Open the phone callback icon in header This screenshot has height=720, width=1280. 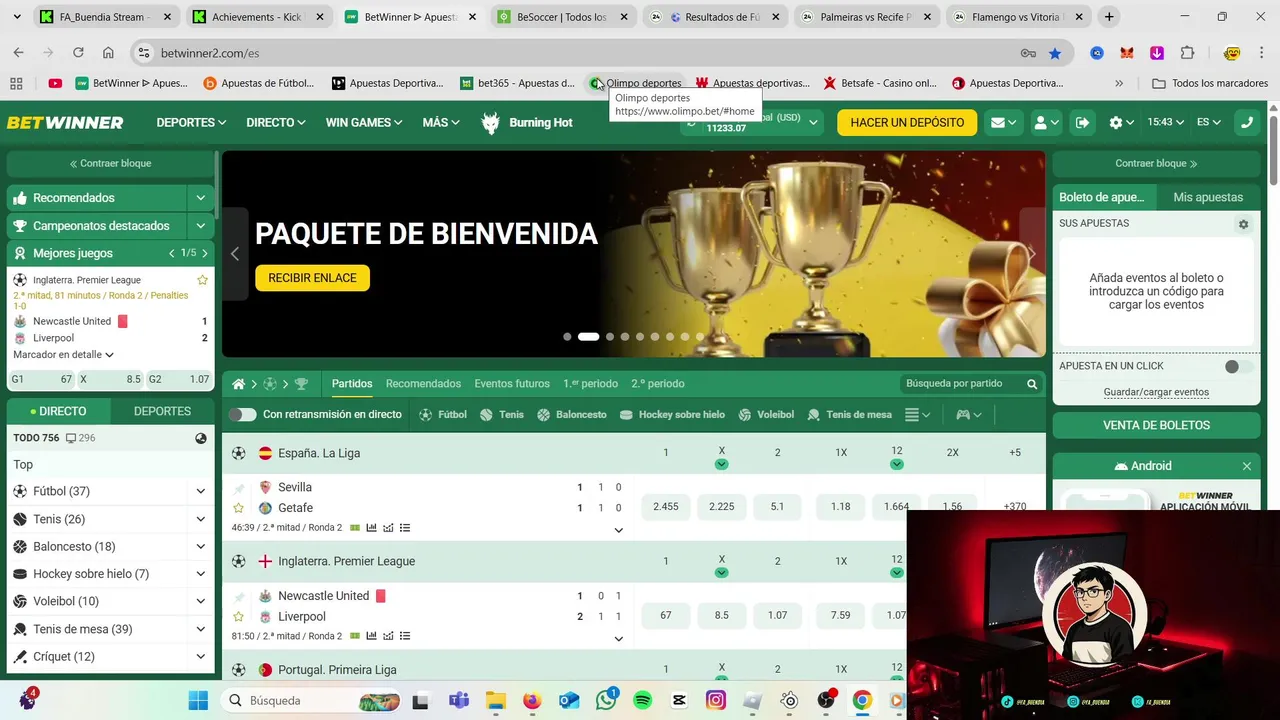pyautogui.click(x=1246, y=122)
